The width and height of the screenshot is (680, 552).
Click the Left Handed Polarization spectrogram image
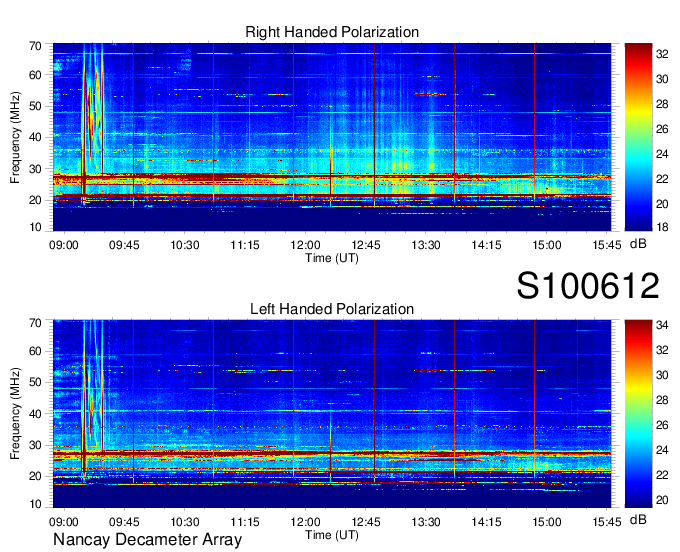pyautogui.click(x=332, y=414)
